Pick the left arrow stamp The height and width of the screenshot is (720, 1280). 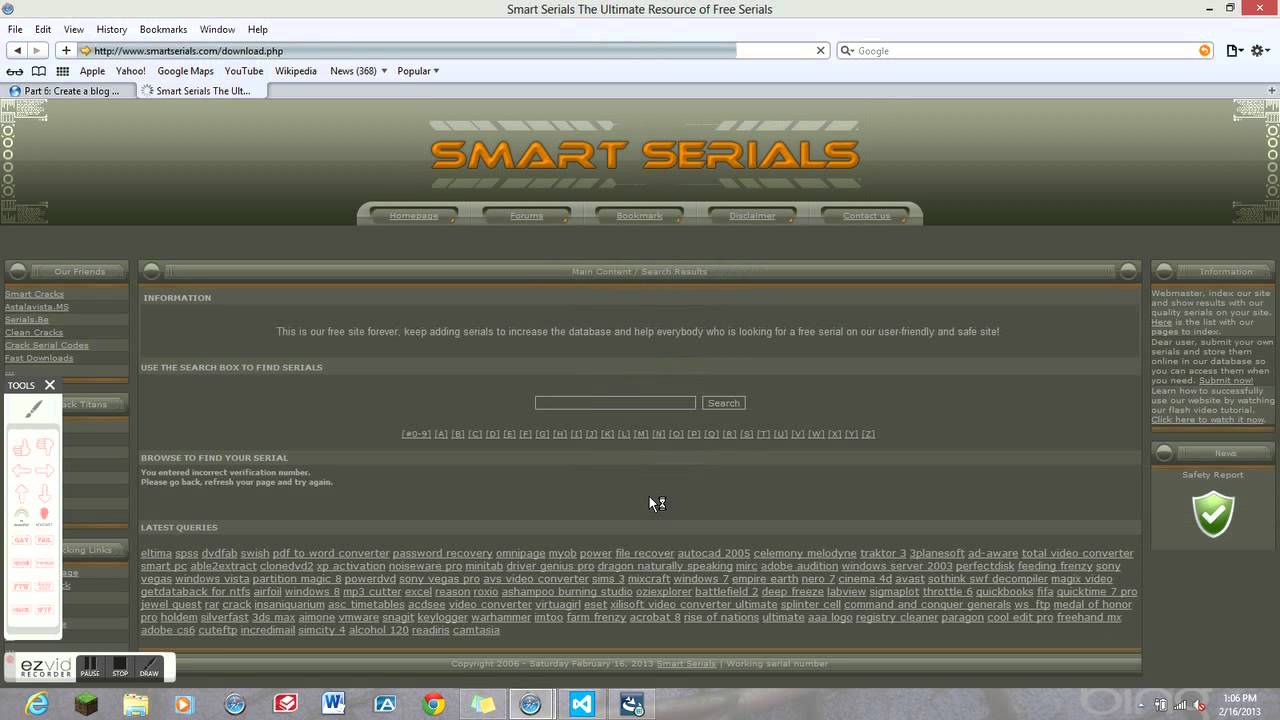[x=21, y=470]
